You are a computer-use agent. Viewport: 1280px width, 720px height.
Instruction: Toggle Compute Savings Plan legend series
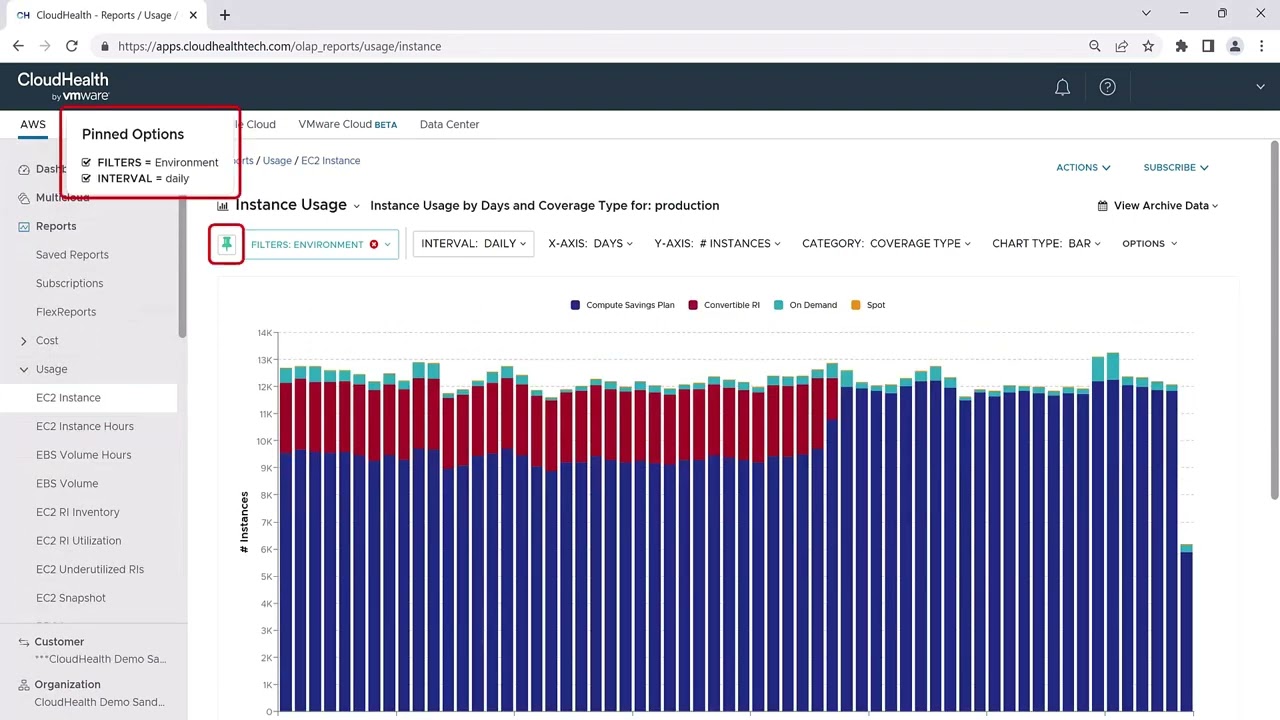tap(622, 305)
